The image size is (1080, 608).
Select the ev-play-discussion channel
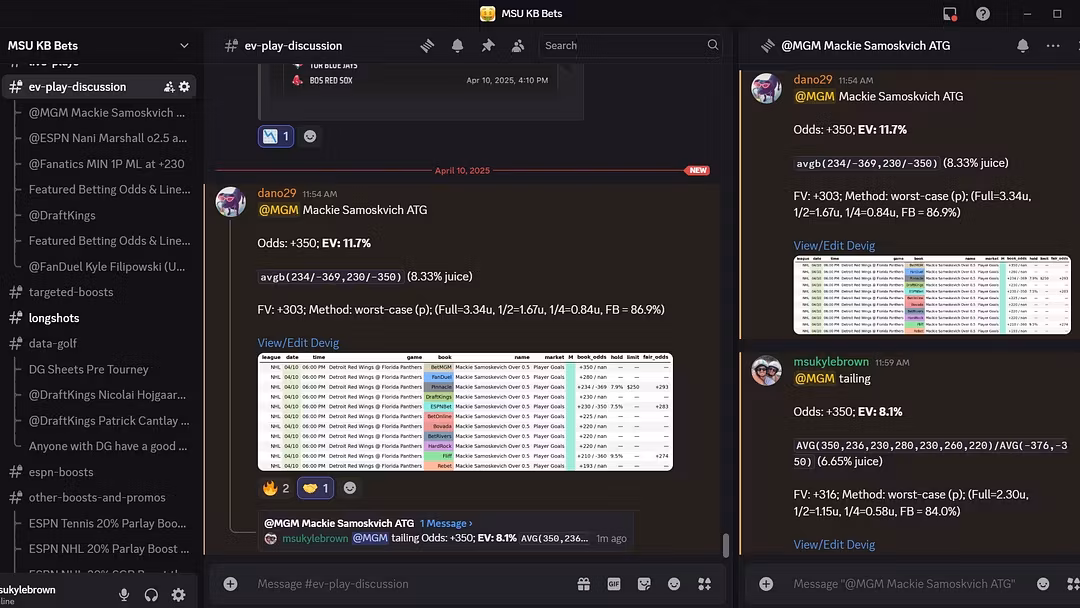pyautogui.click(x=77, y=87)
